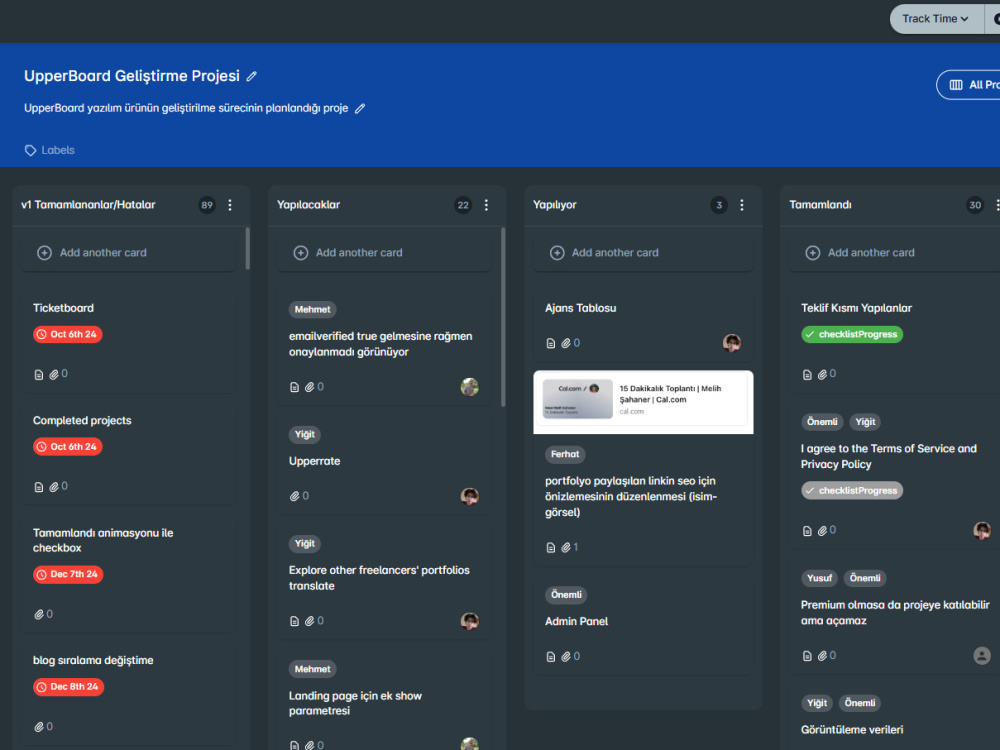Add another card in Yapılacaklar

(x=384, y=253)
